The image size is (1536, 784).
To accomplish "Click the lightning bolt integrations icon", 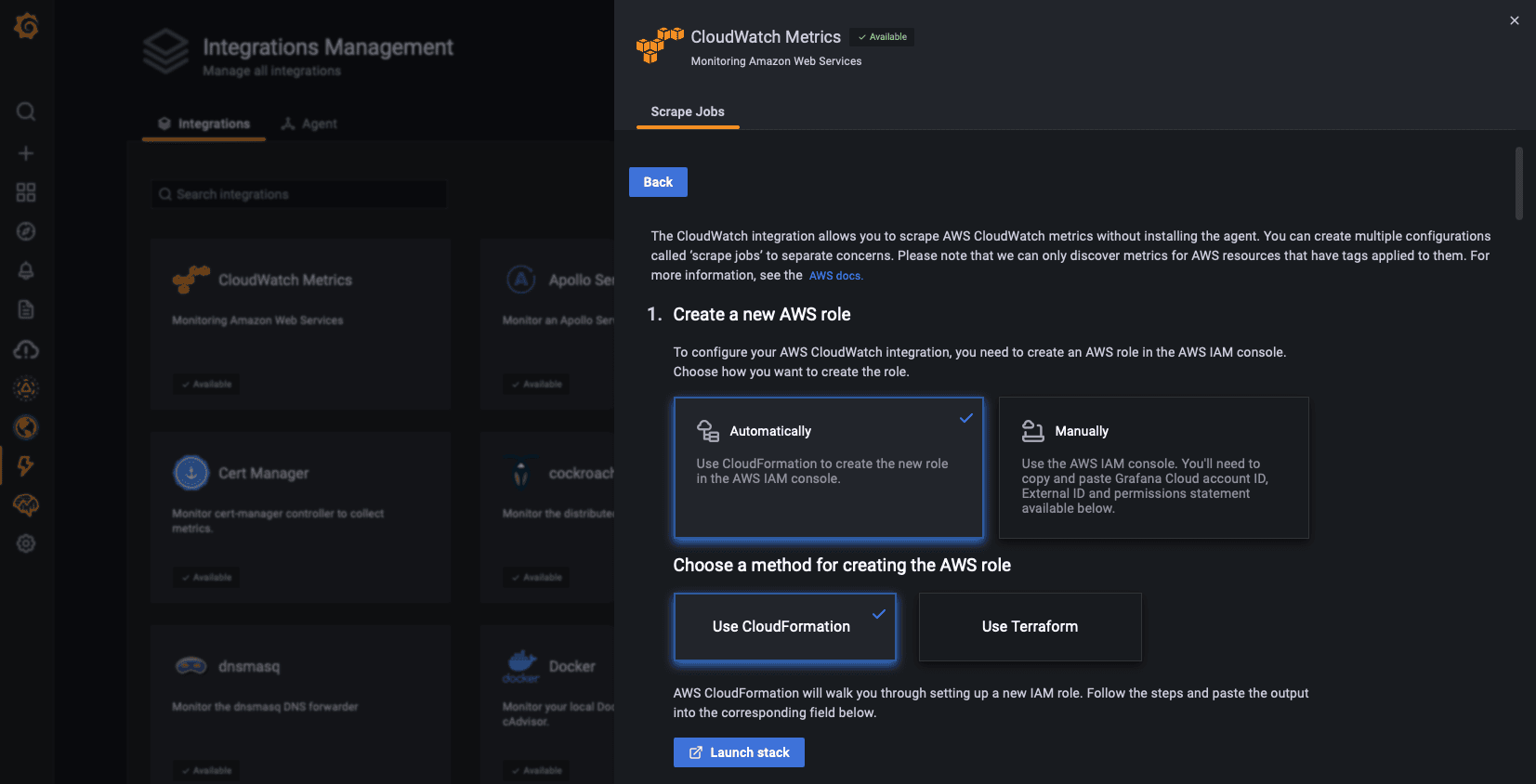I will 26,465.
